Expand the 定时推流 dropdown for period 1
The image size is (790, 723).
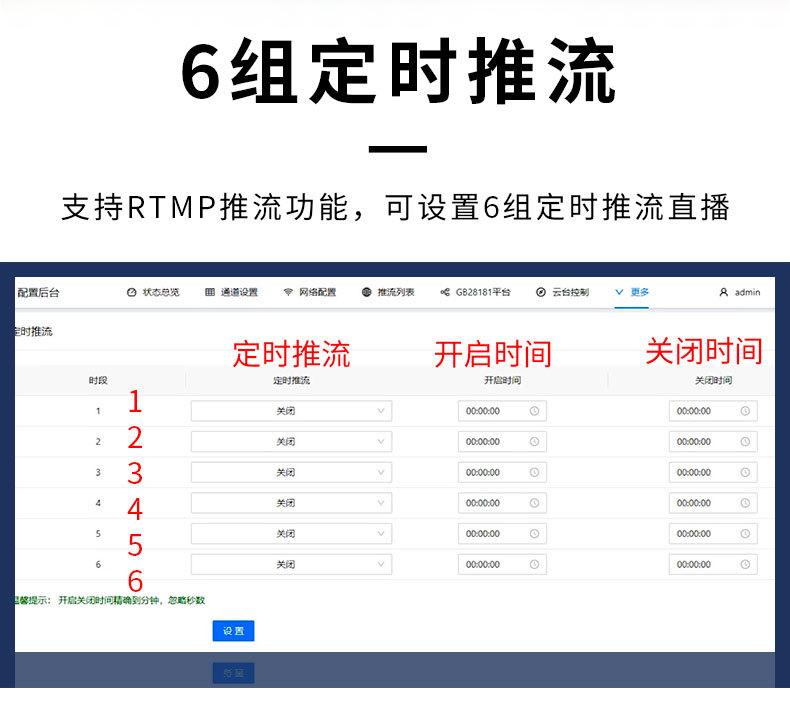point(291,411)
